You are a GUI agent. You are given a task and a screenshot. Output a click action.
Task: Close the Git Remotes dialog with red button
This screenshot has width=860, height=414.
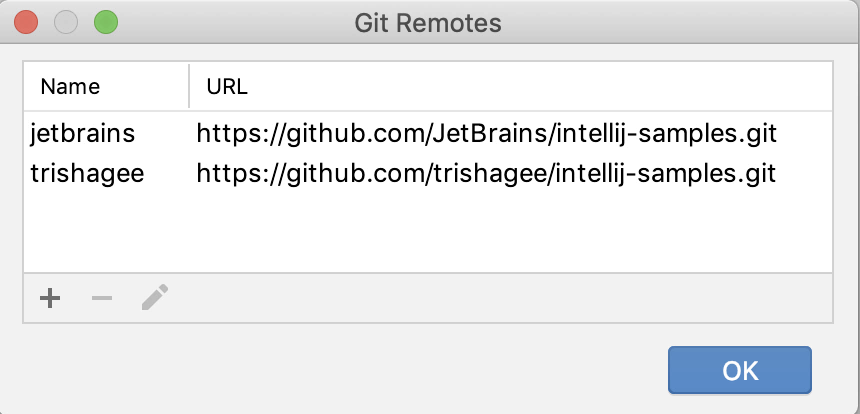27,22
